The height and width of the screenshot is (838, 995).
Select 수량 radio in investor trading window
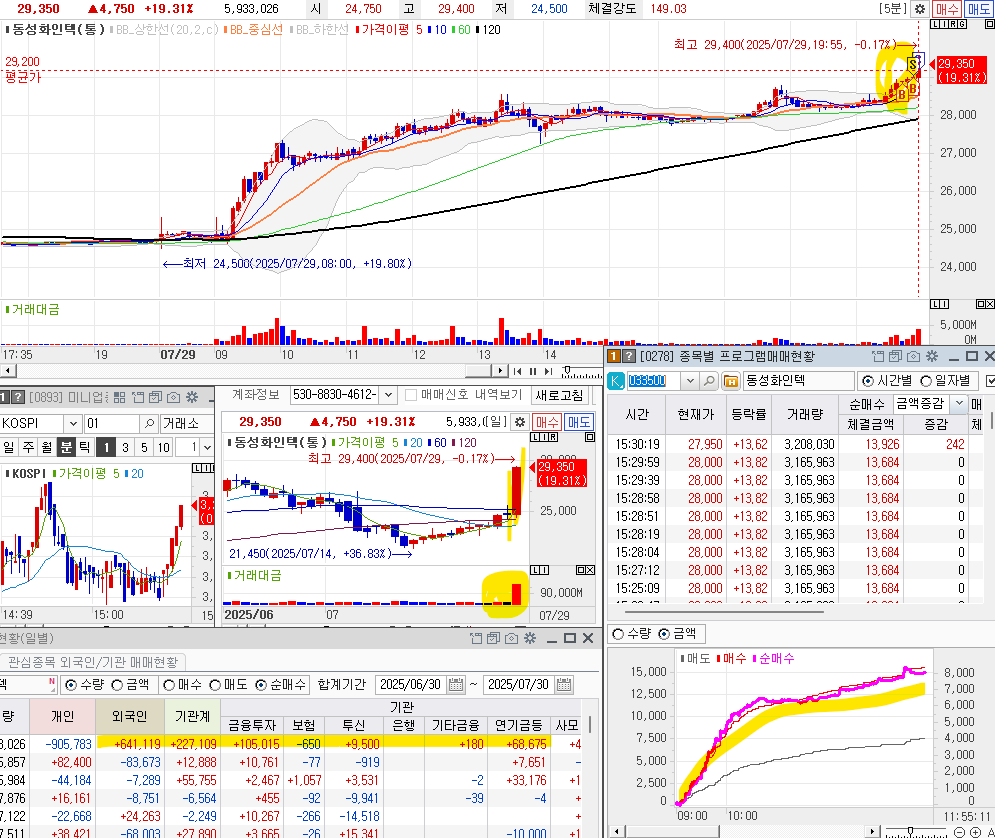71,685
